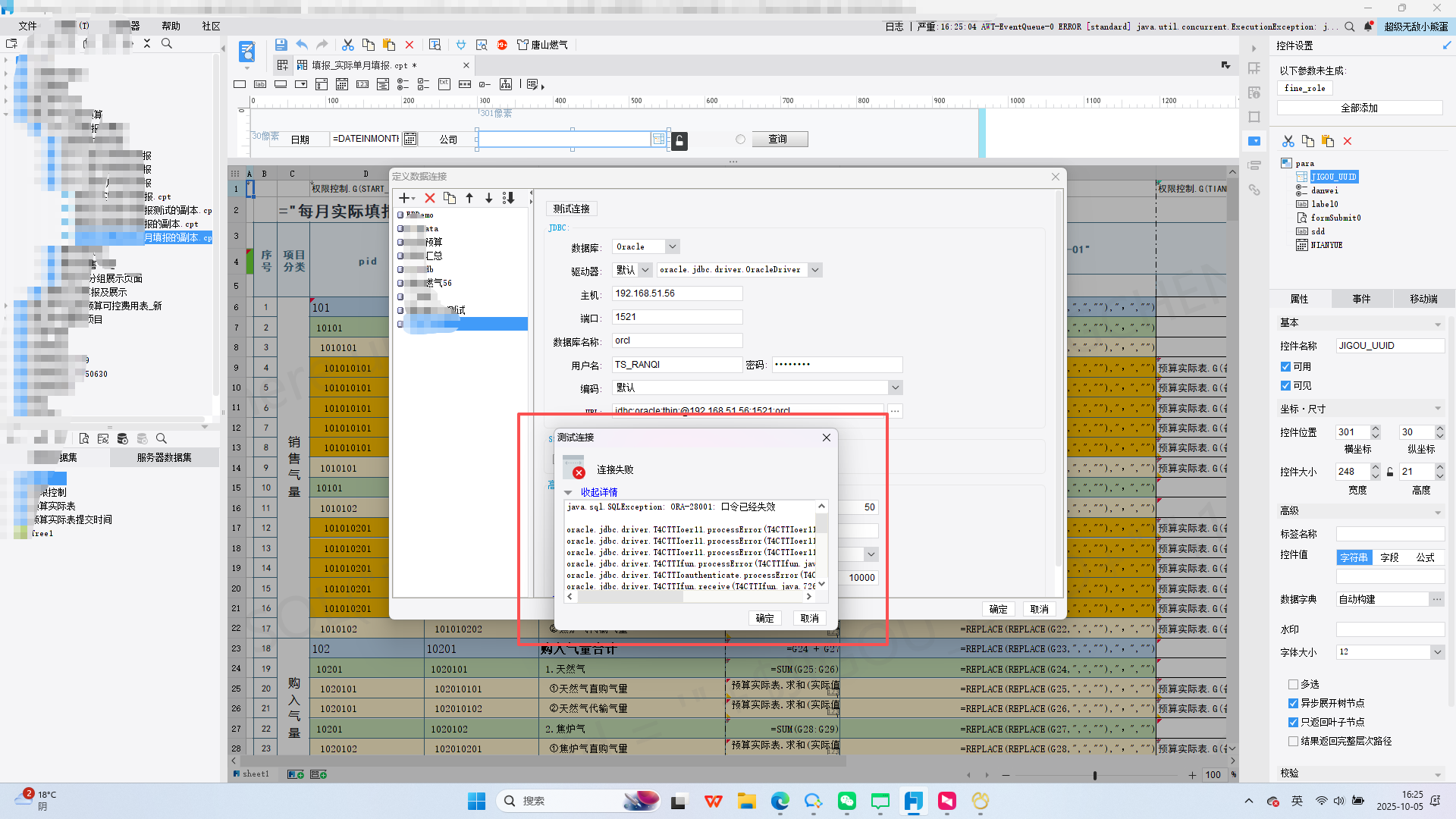
Task: Uncheck the 可用 checkbox
Action: click(1285, 366)
